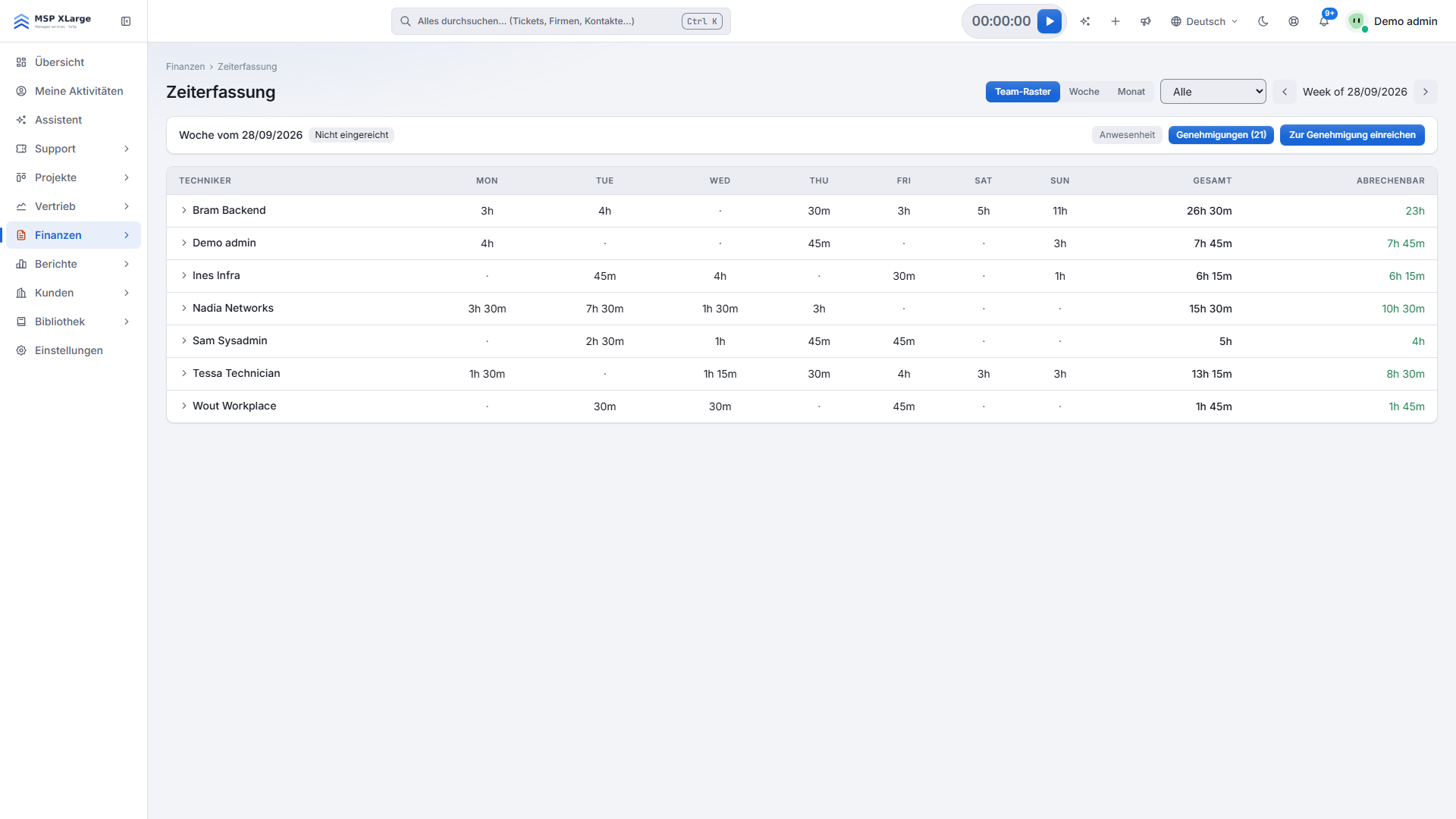
Task: Expand the Tessa Technician row
Action: click(184, 373)
